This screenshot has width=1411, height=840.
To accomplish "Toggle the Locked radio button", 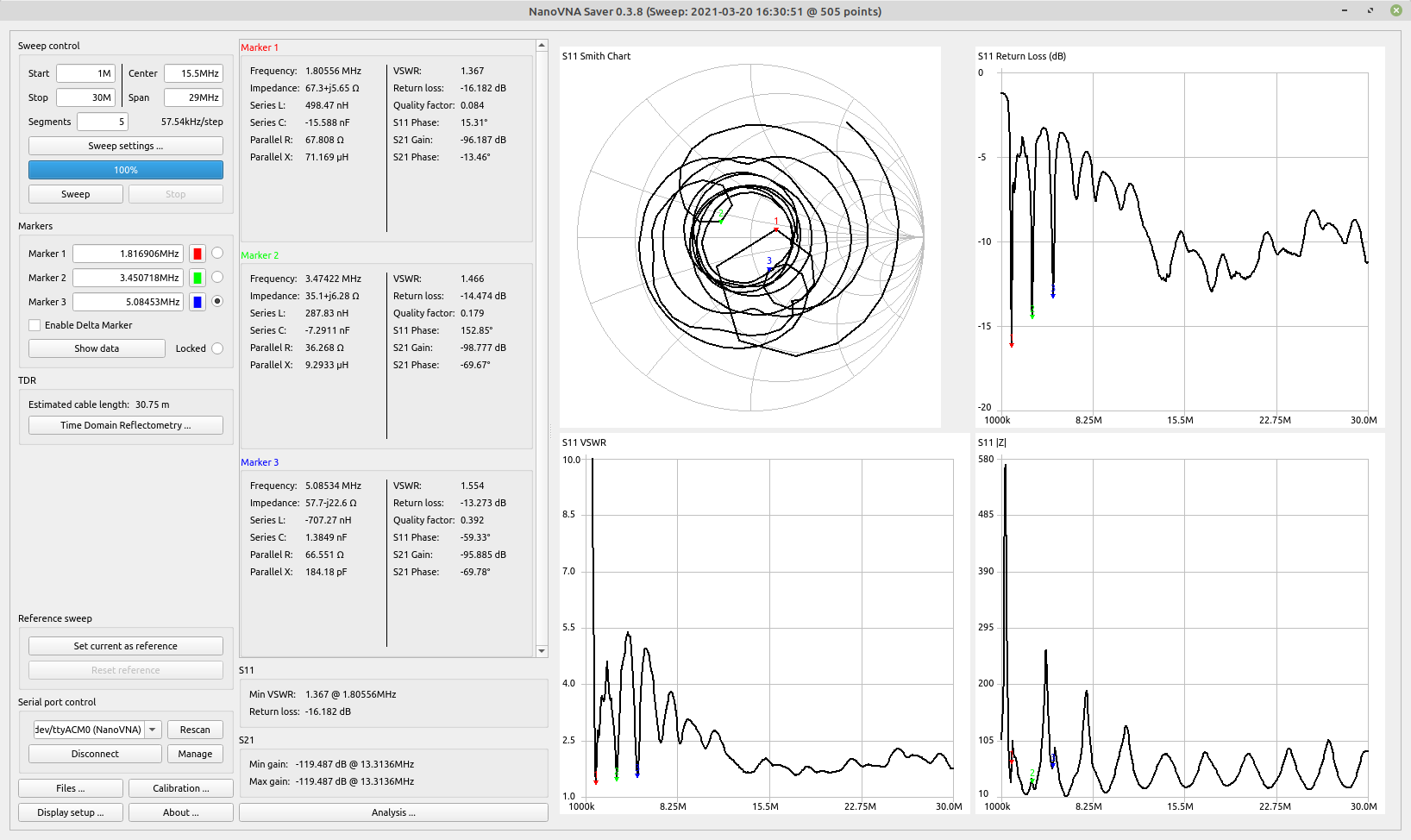I will click(217, 348).
